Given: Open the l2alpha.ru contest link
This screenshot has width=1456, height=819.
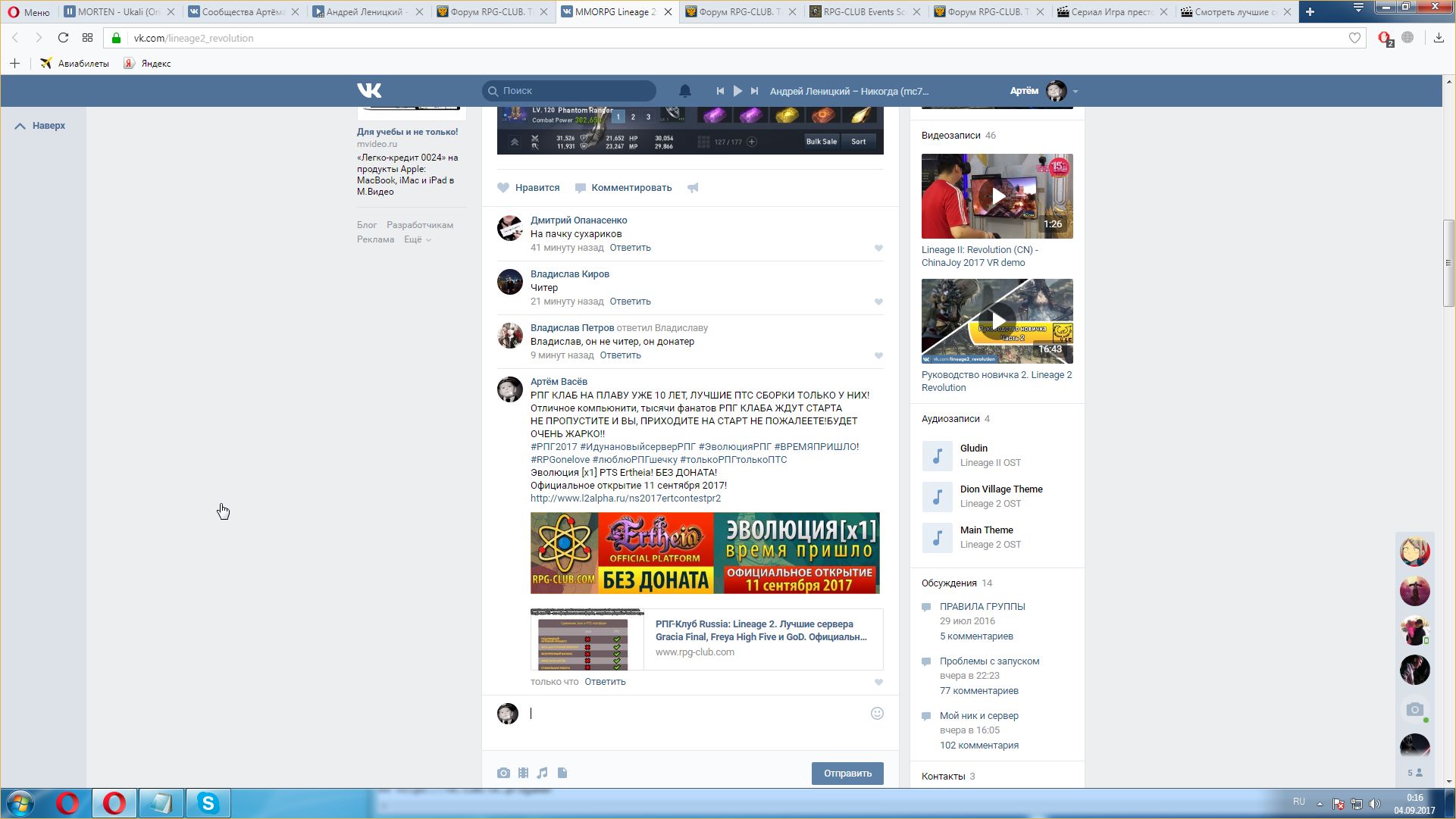Looking at the screenshot, I should click(x=625, y=499).
